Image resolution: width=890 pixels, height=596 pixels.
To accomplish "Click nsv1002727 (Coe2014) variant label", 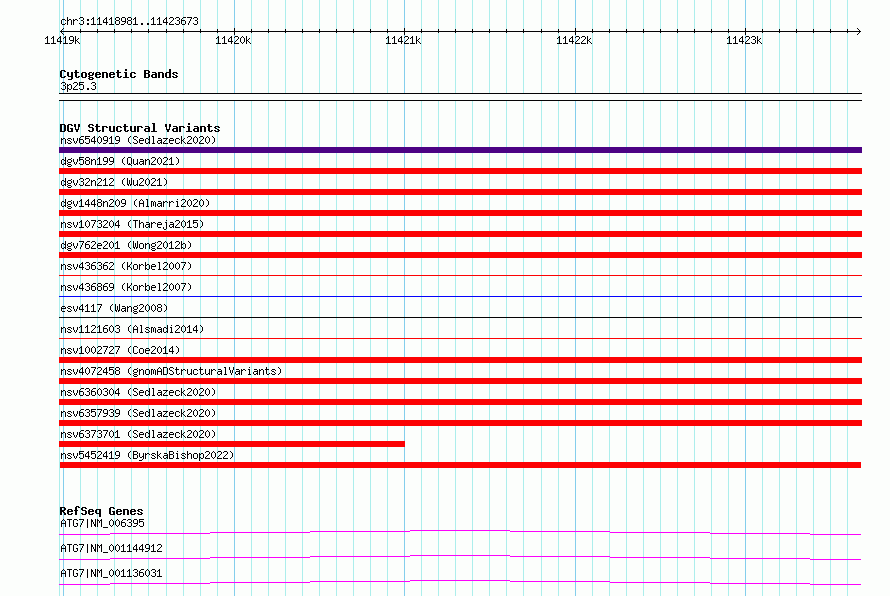I will point(120,350).
